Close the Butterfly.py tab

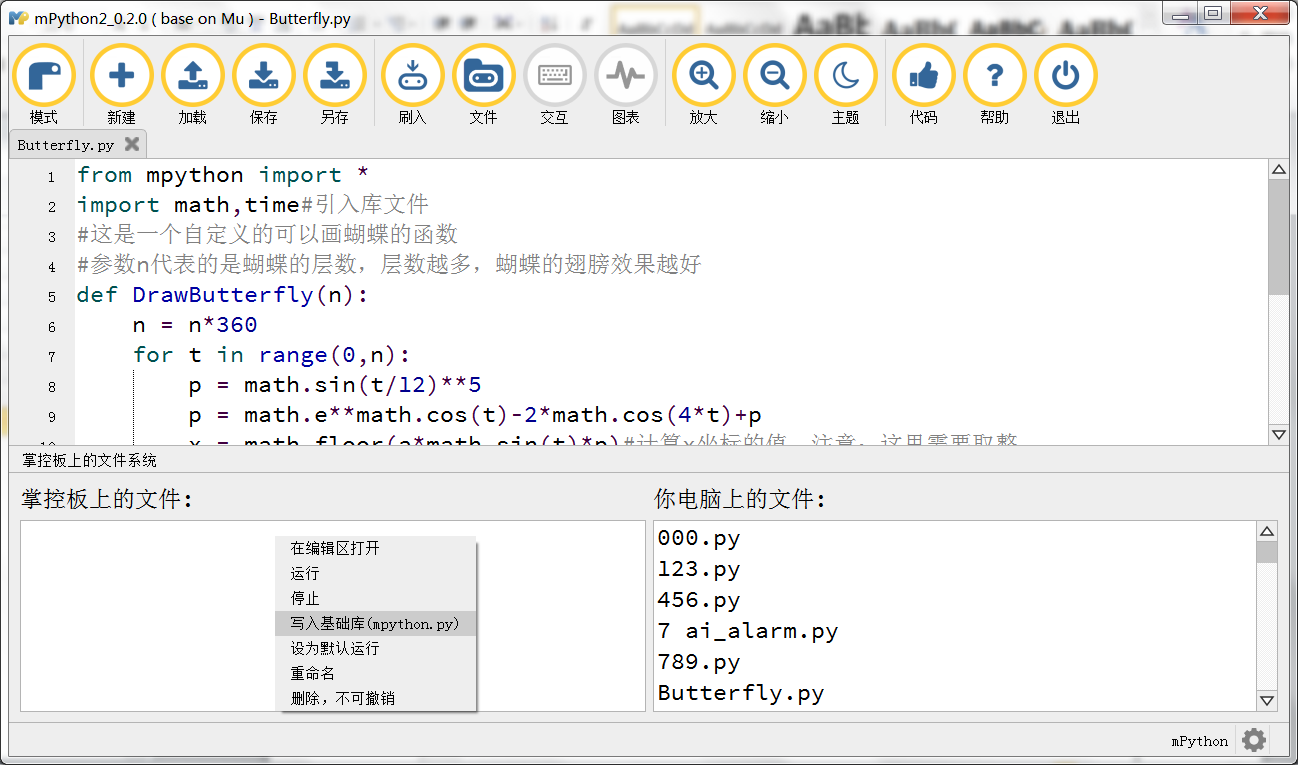point(131,145)
